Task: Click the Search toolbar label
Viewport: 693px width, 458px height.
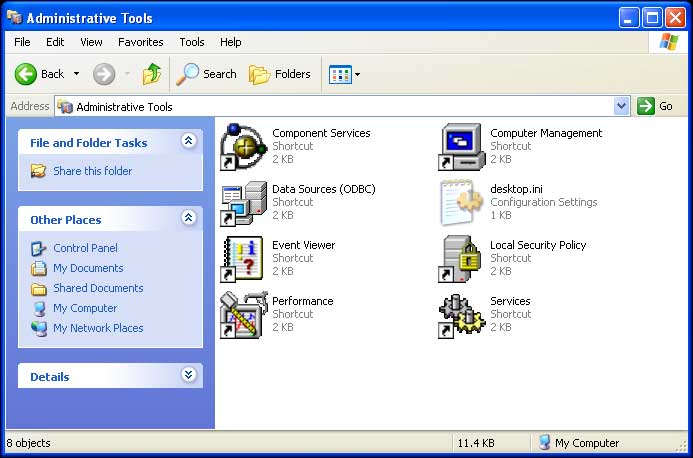Action: tap(220, 74)
